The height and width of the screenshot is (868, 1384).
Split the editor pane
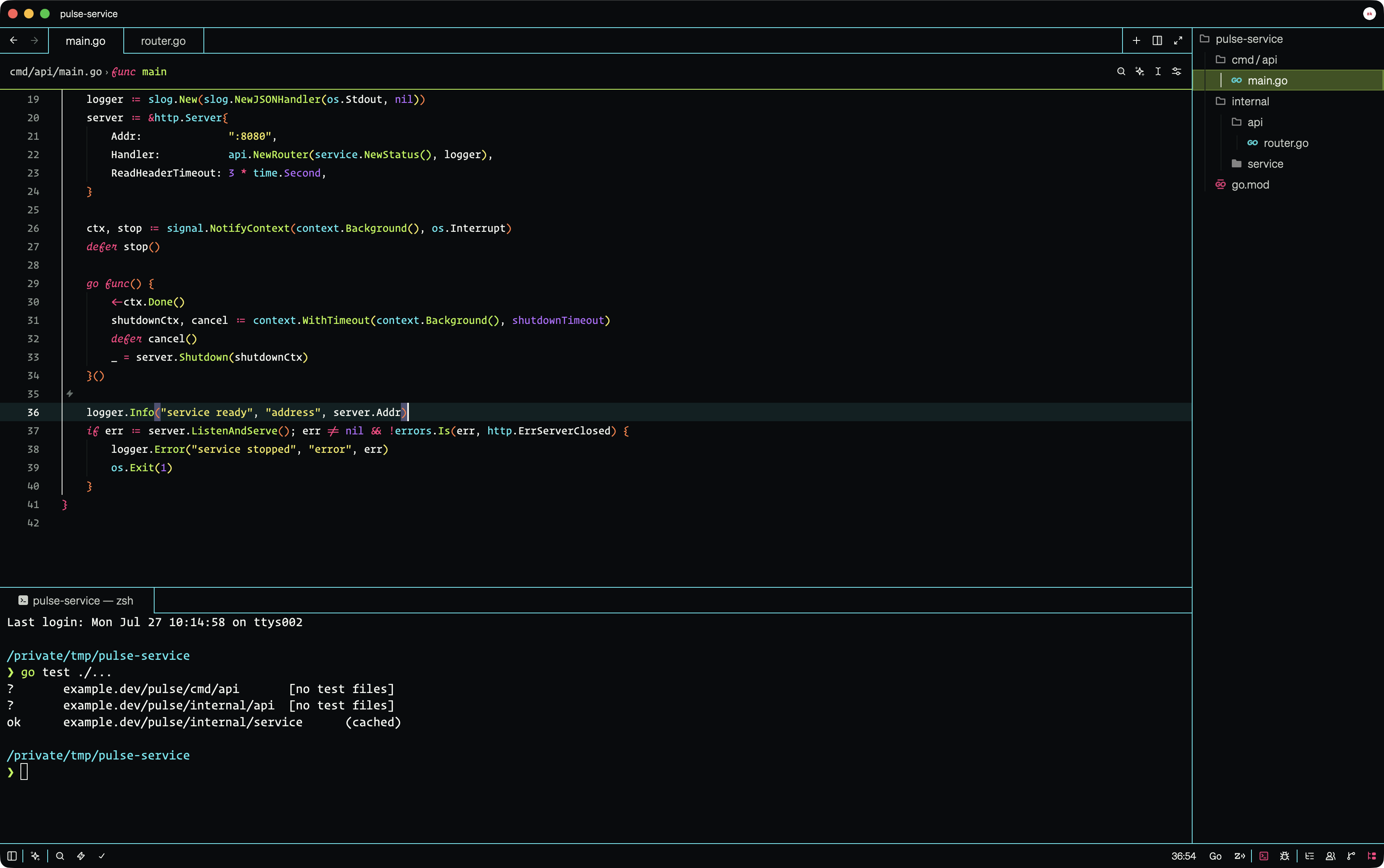[x=1157, y=41]
